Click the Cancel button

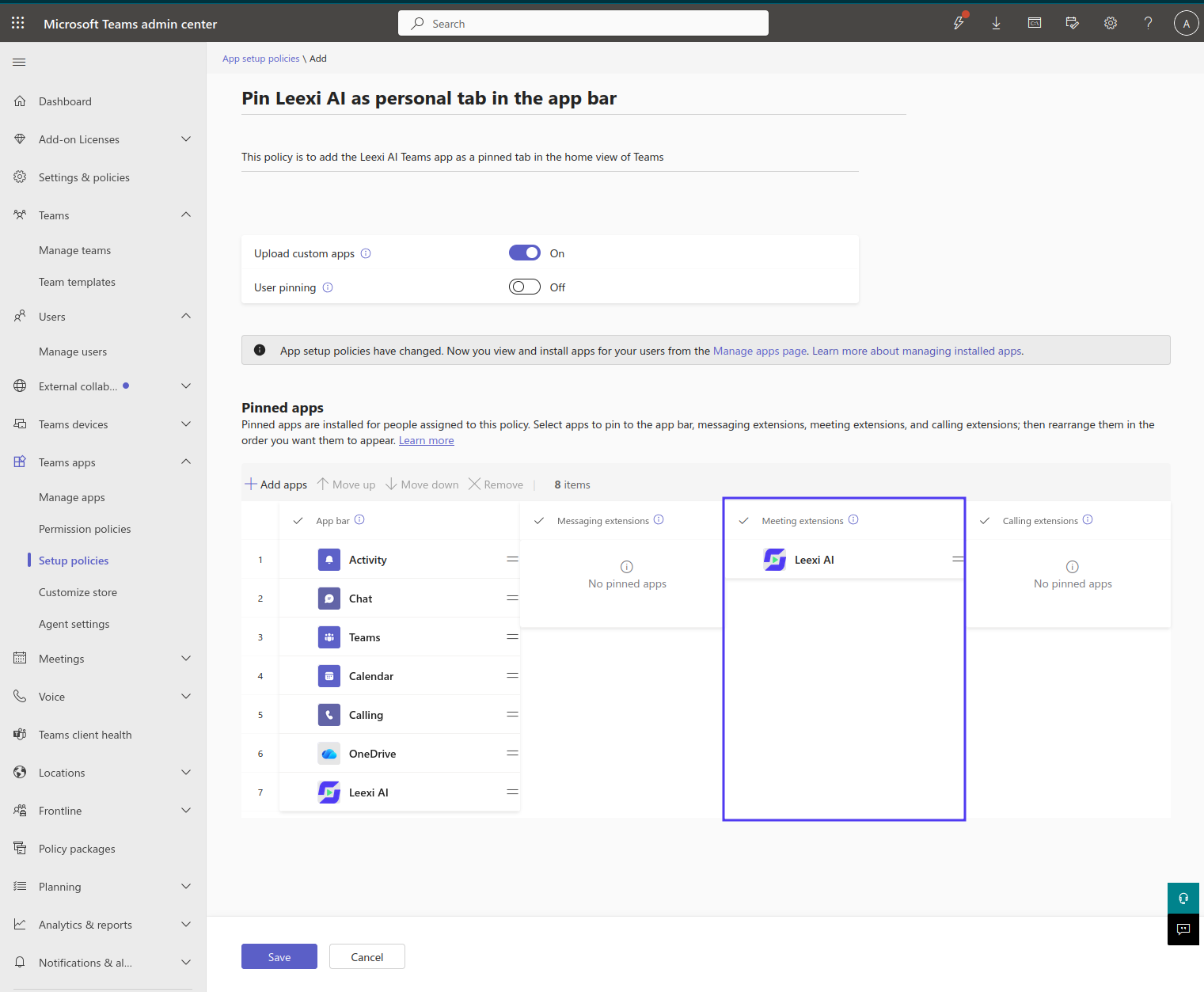[367, 956]
